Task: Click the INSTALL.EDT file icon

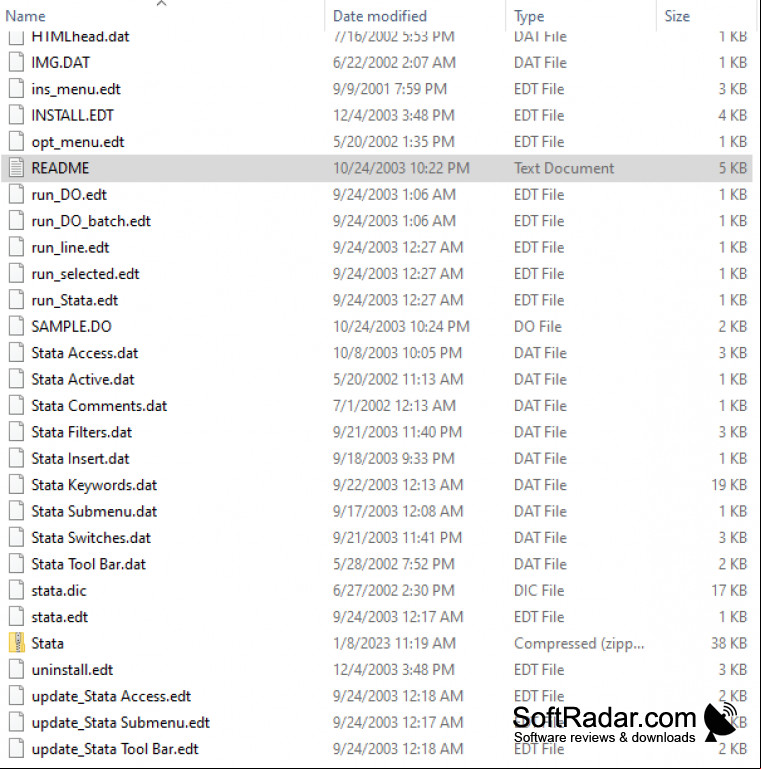Action: point(16,115)
